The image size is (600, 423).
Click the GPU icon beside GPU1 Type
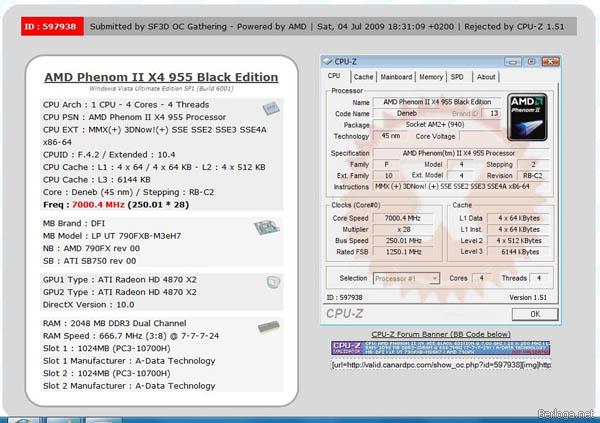coord(273,282)
